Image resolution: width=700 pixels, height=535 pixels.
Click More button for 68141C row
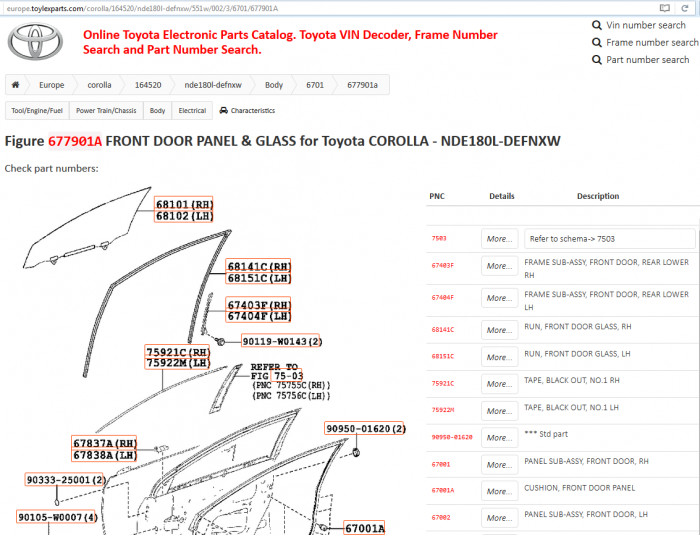498,330
